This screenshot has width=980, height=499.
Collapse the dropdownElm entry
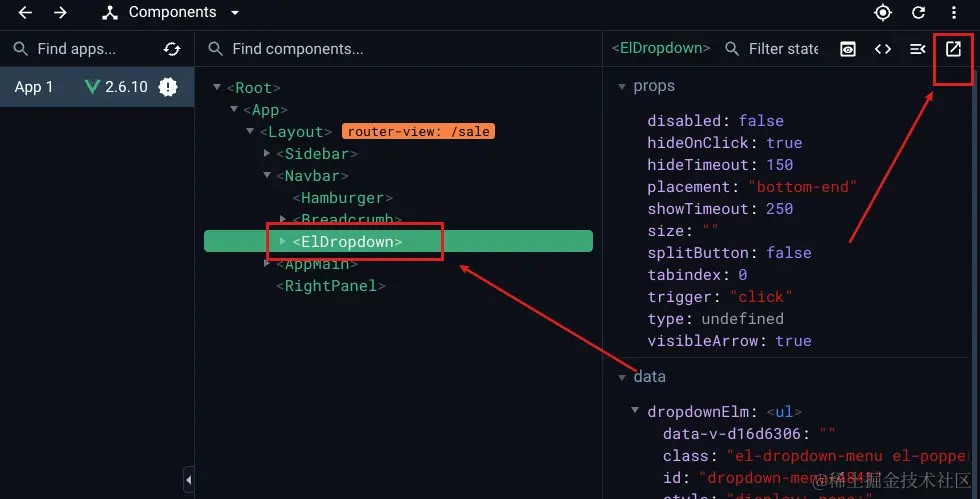tap(635, 410)
